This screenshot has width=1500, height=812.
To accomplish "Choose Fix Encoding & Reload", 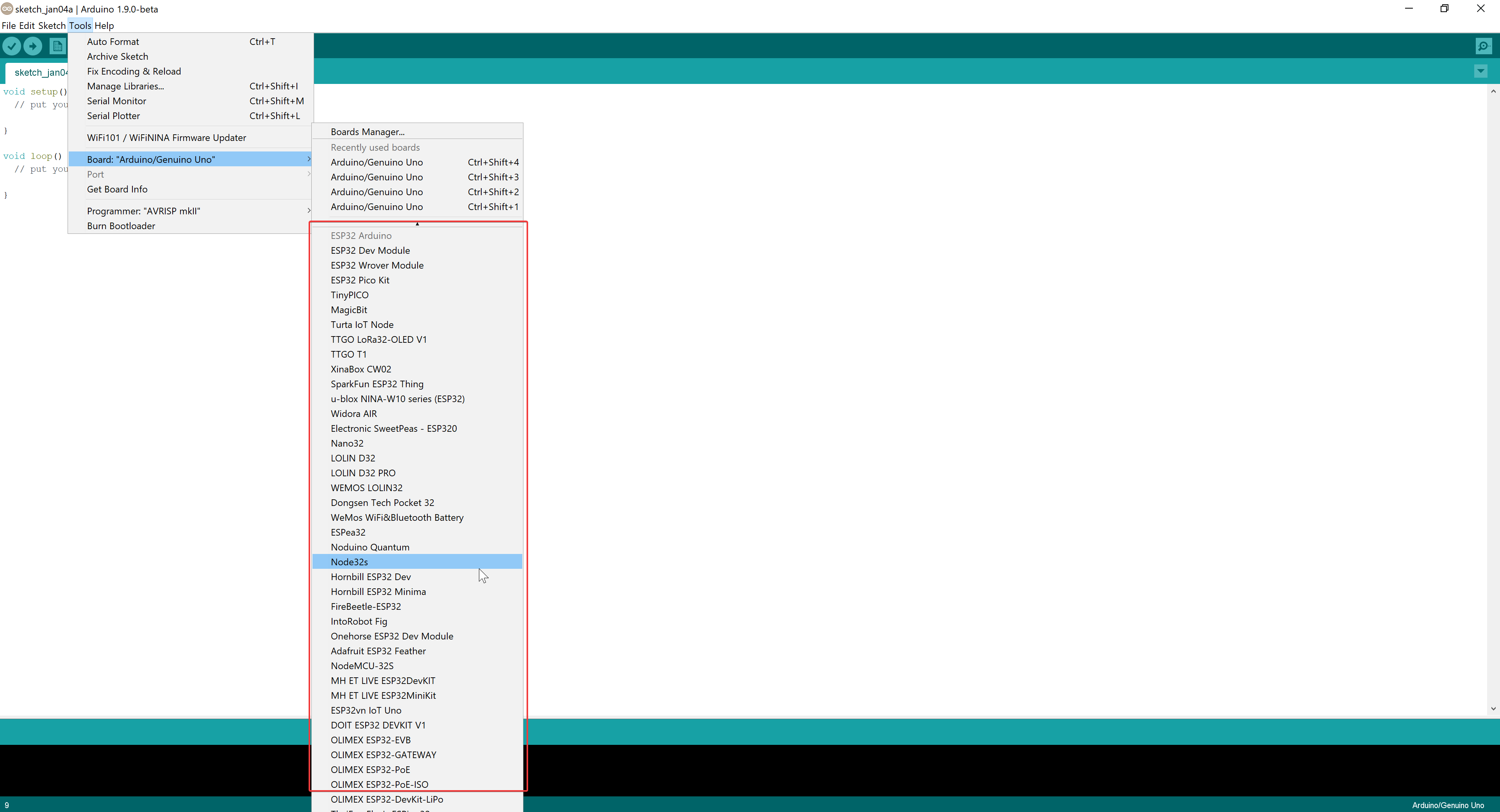I will pyautogui.click(x=190, y=71).
